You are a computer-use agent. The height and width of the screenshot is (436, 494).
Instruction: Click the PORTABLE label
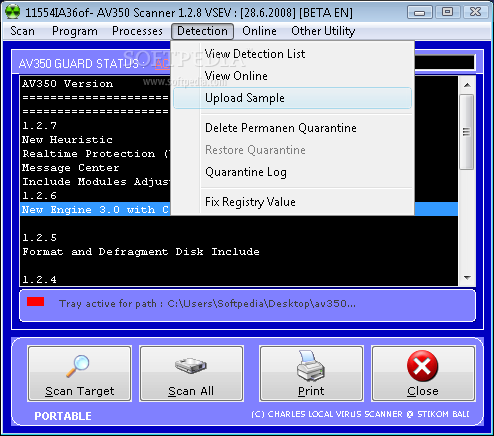pyautogui.click(x=63, y=416)
